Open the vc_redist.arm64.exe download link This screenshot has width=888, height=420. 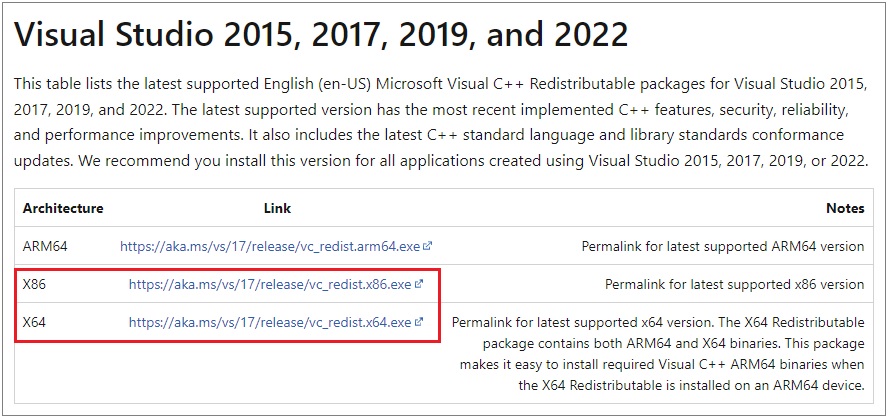(x=270, y=246)
